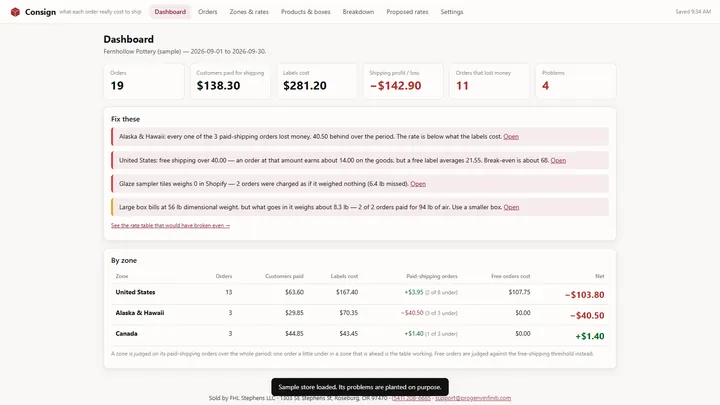Screen dimensions: 720x405
Task: Click the Free orders cost column header
Action: click(x=511, y=276)
